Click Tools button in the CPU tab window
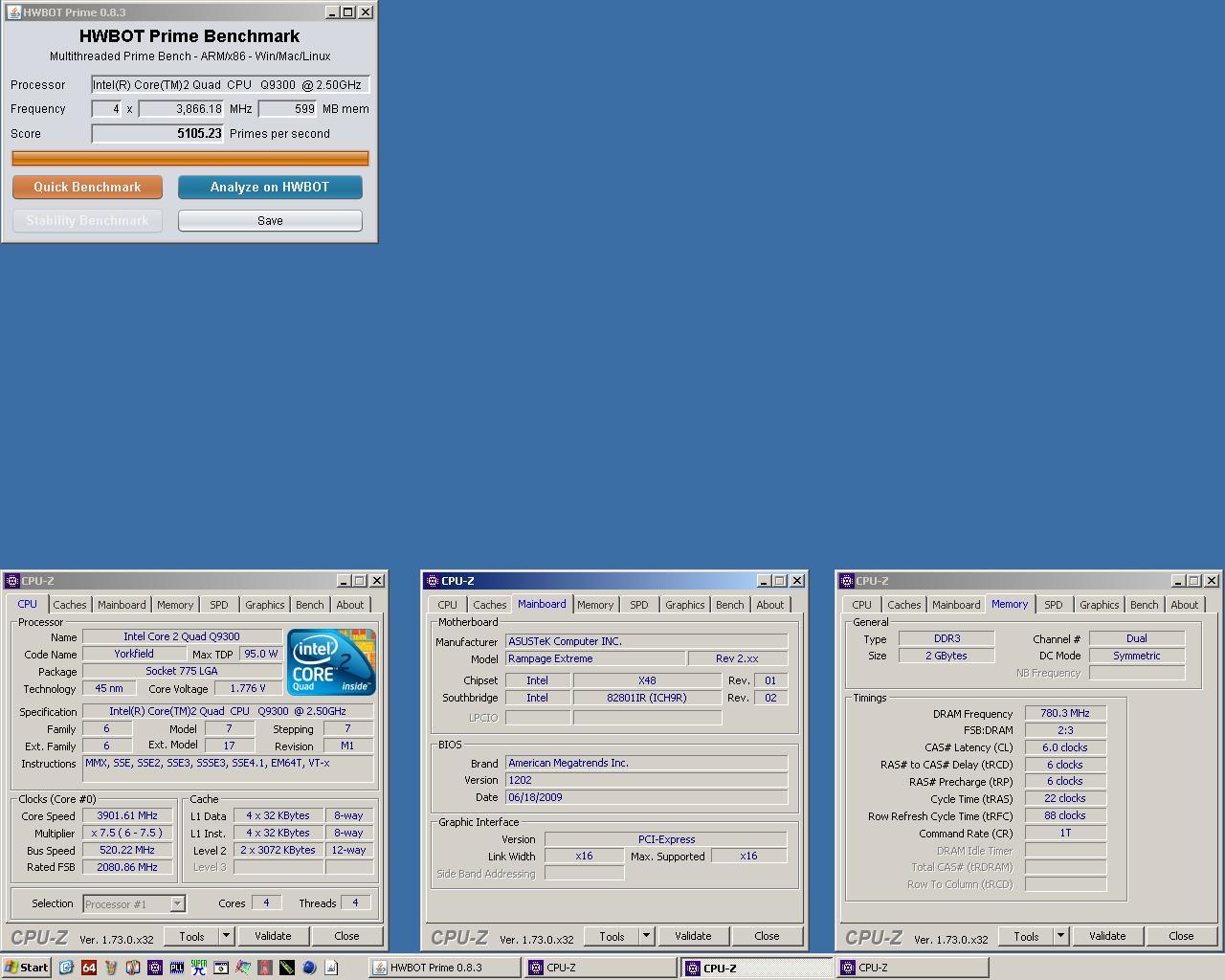Viewport: 1225px width, 980px height. pos(191,936)
